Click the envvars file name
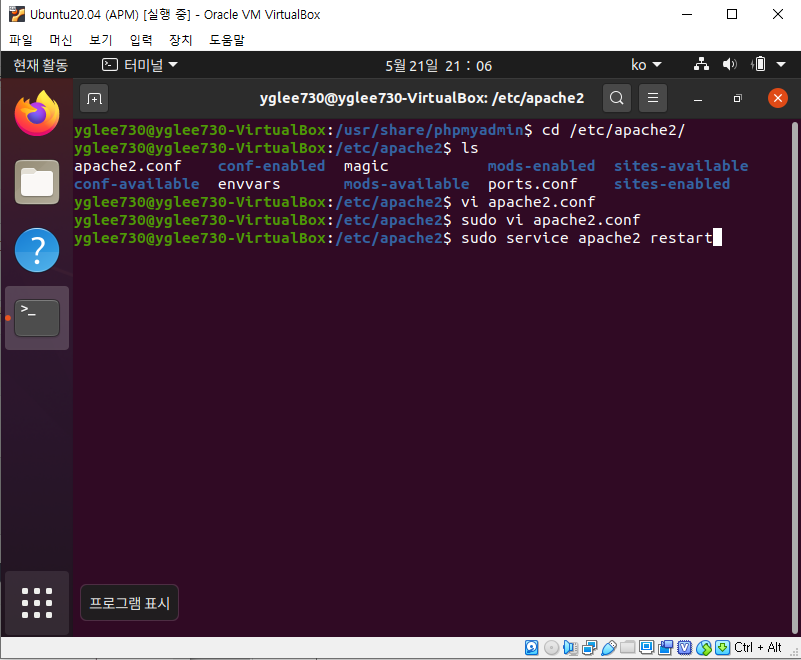This screenshot has height=660, width=801. point(249,184)
